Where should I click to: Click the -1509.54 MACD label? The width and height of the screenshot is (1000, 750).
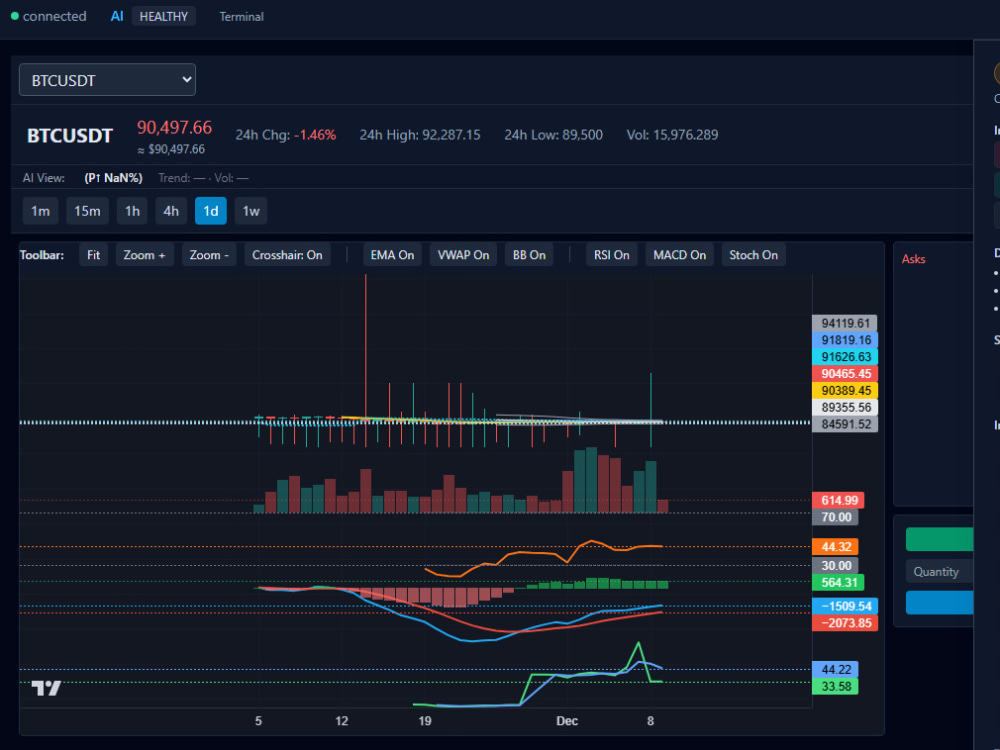click(845, 606)
